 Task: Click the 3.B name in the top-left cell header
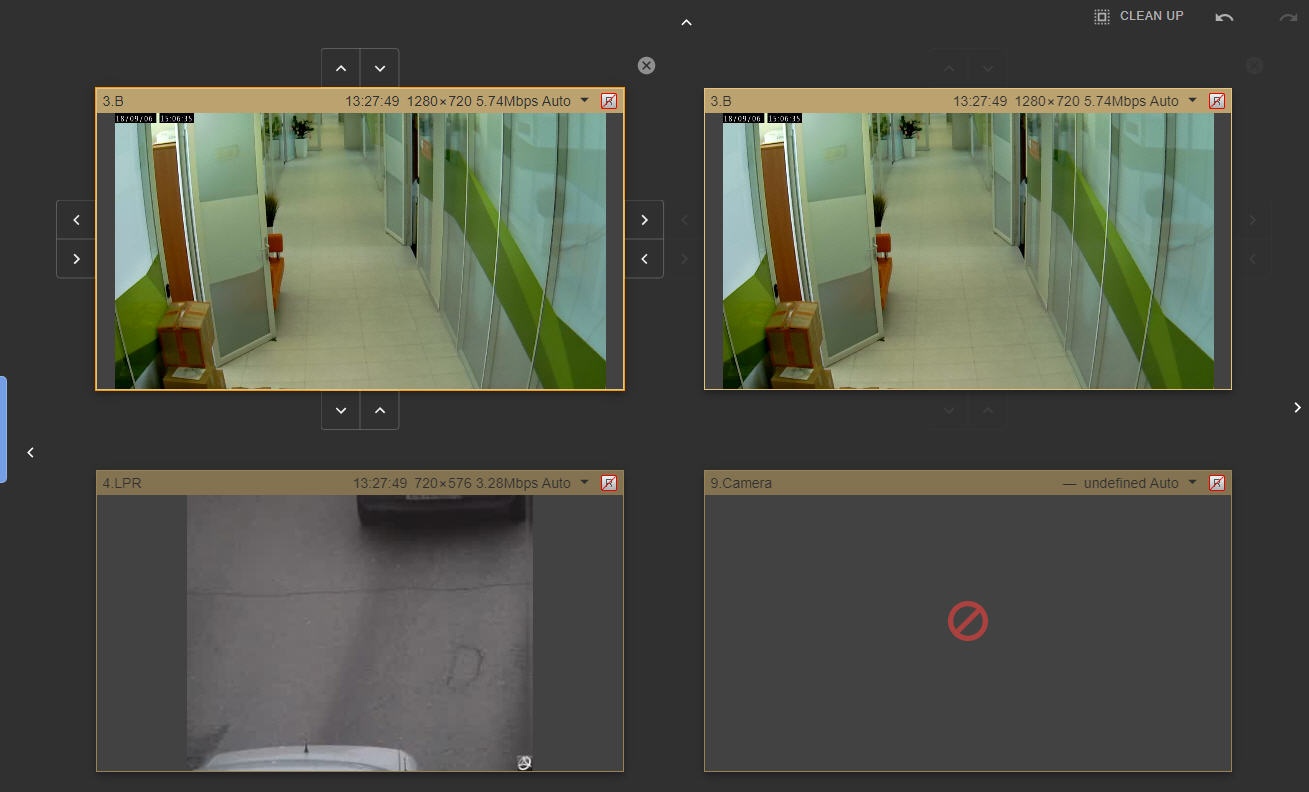pyautogui.click(x=113, y=101)
